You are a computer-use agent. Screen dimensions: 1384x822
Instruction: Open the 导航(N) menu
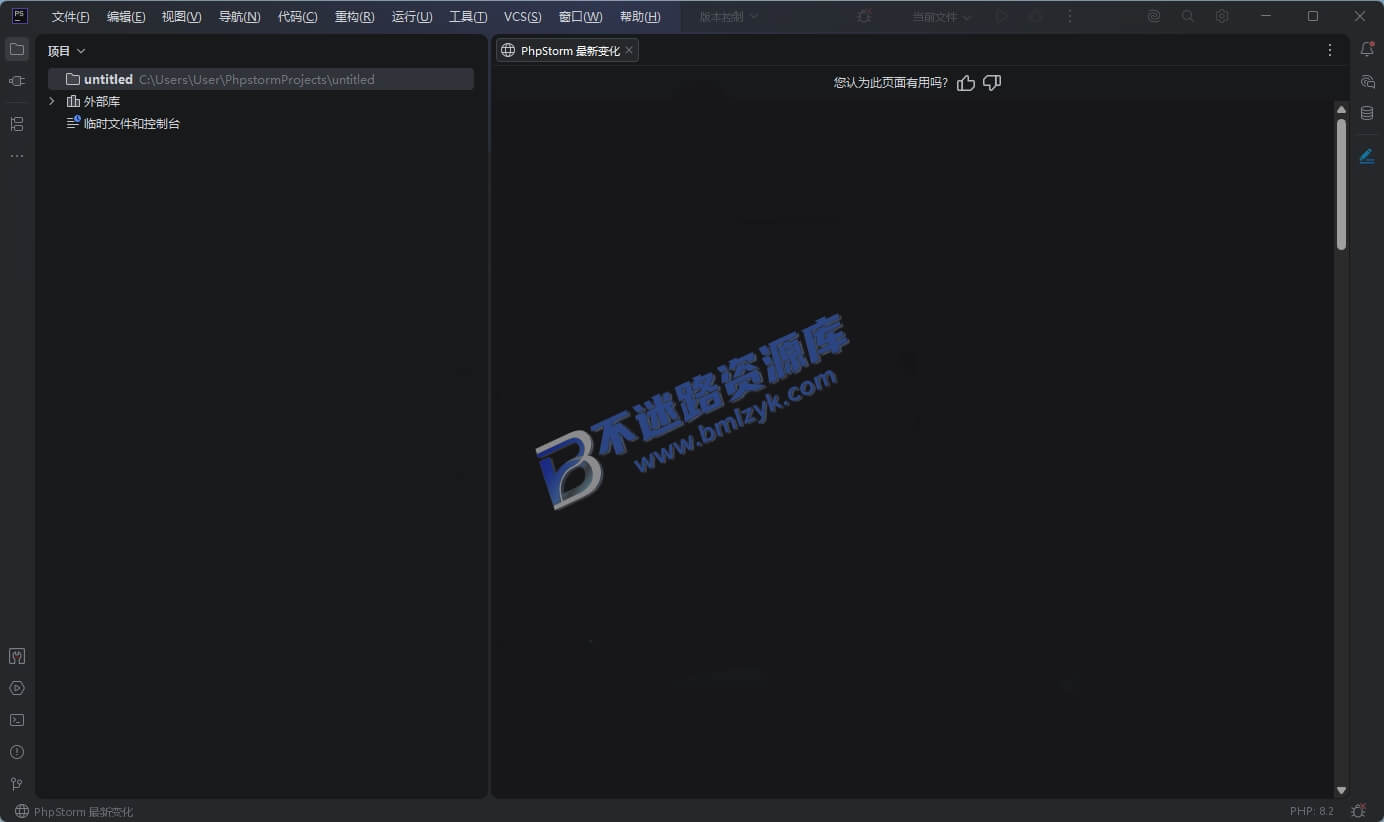pos(239,17)
